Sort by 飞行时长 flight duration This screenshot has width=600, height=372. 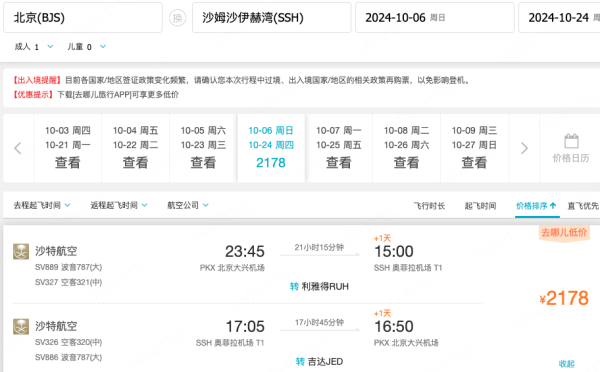[x=429, y=206]
